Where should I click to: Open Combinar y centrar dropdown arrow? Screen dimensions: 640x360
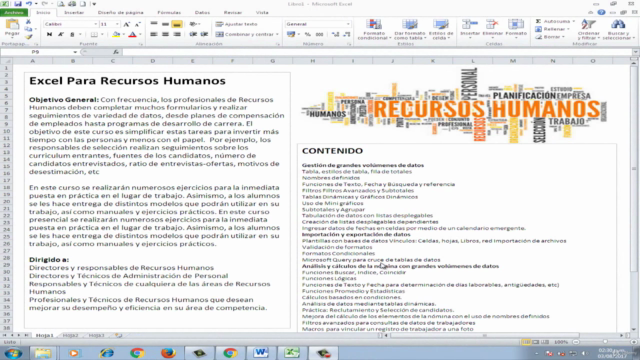pyautogui.click(x=277, y=34)
